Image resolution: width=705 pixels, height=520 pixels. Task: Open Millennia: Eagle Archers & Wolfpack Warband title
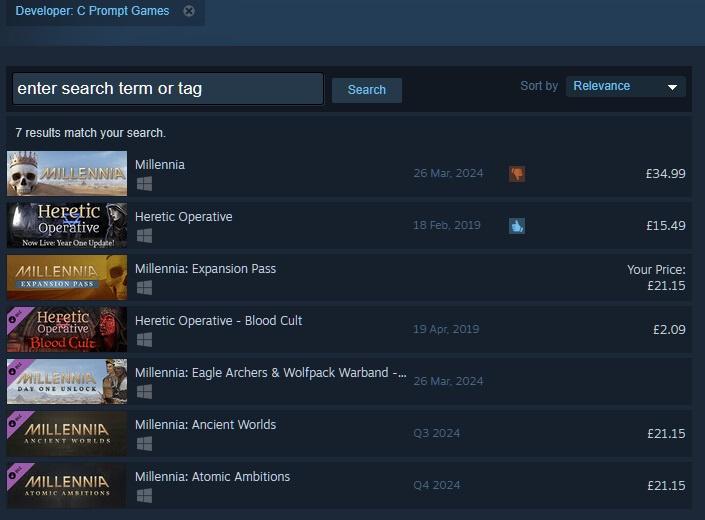pos(270,373)
